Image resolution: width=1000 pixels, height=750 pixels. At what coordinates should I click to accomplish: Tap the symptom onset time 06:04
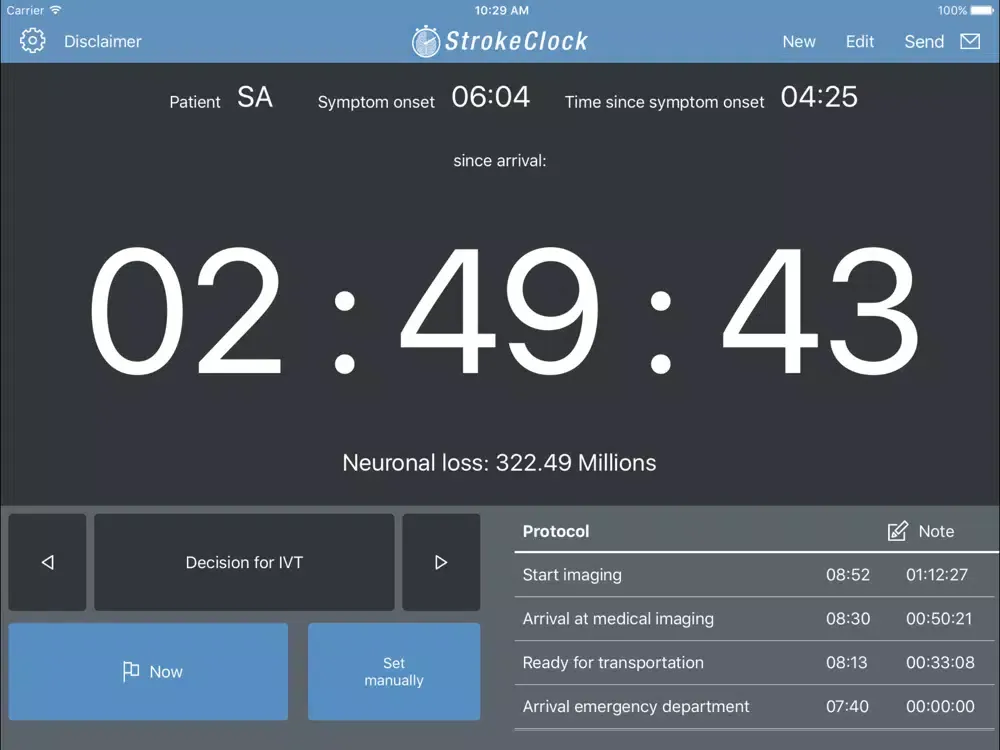tap(490, 97)
